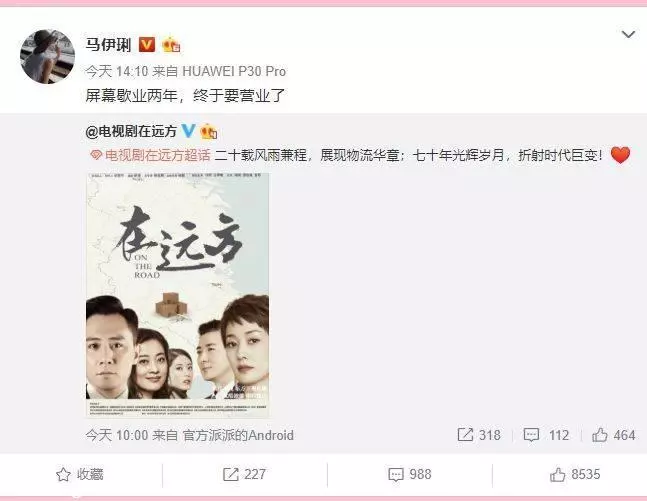Click the blue V badge of 电视剧在远方
647x501 pixels.
pyautogui.click(x=188, y=131)
